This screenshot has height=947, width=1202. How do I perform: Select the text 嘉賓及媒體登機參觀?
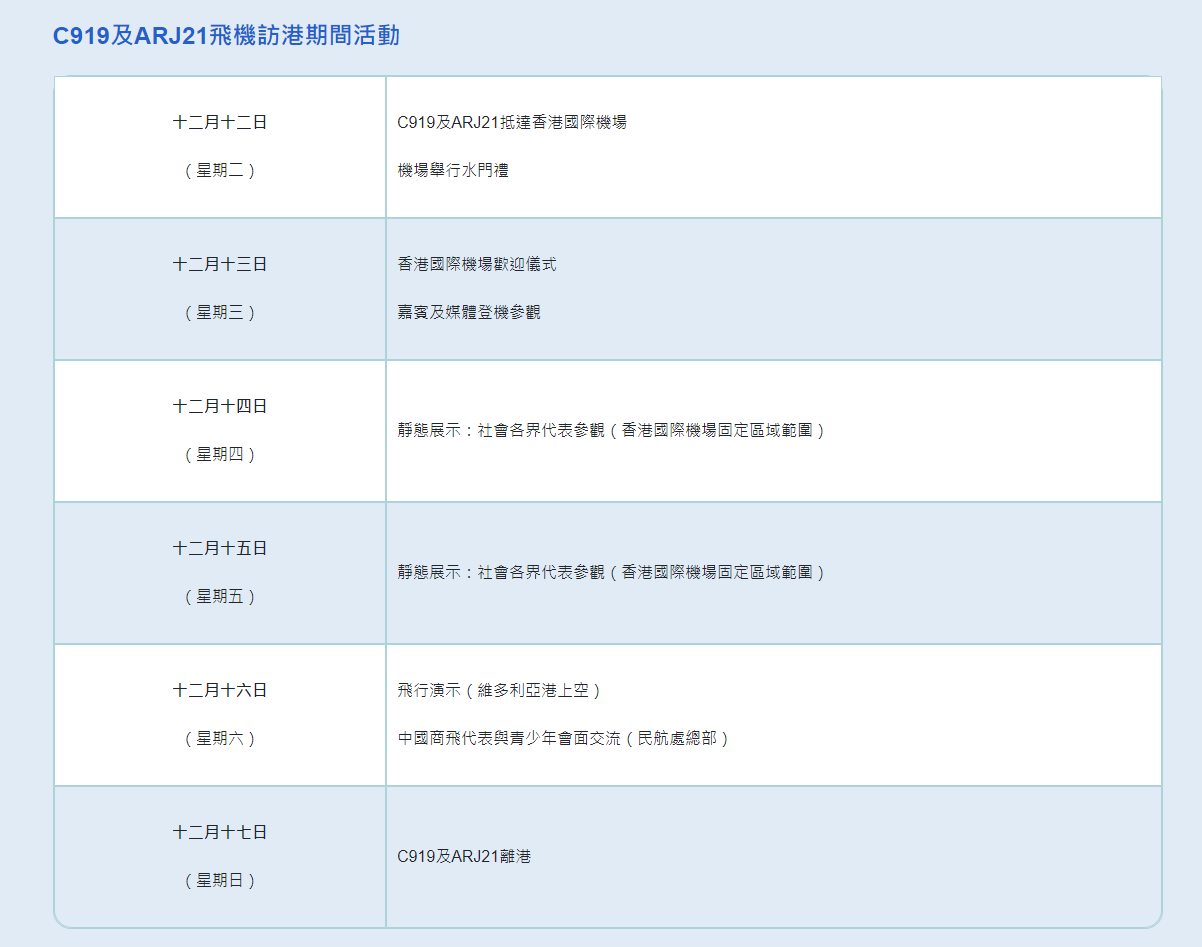pos(469,313)
